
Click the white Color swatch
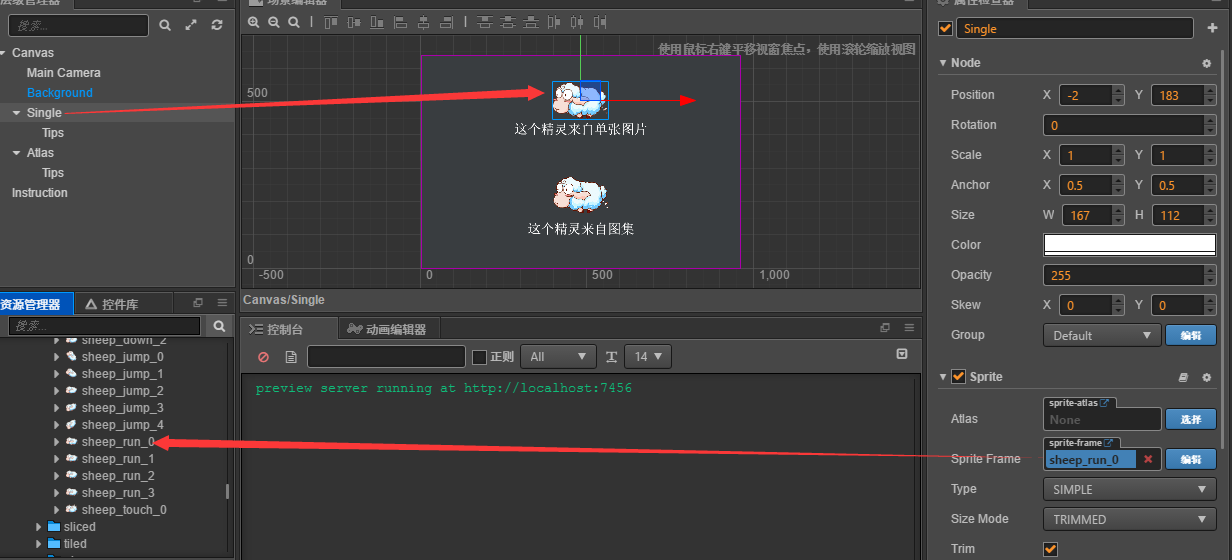pos(1129,245)
